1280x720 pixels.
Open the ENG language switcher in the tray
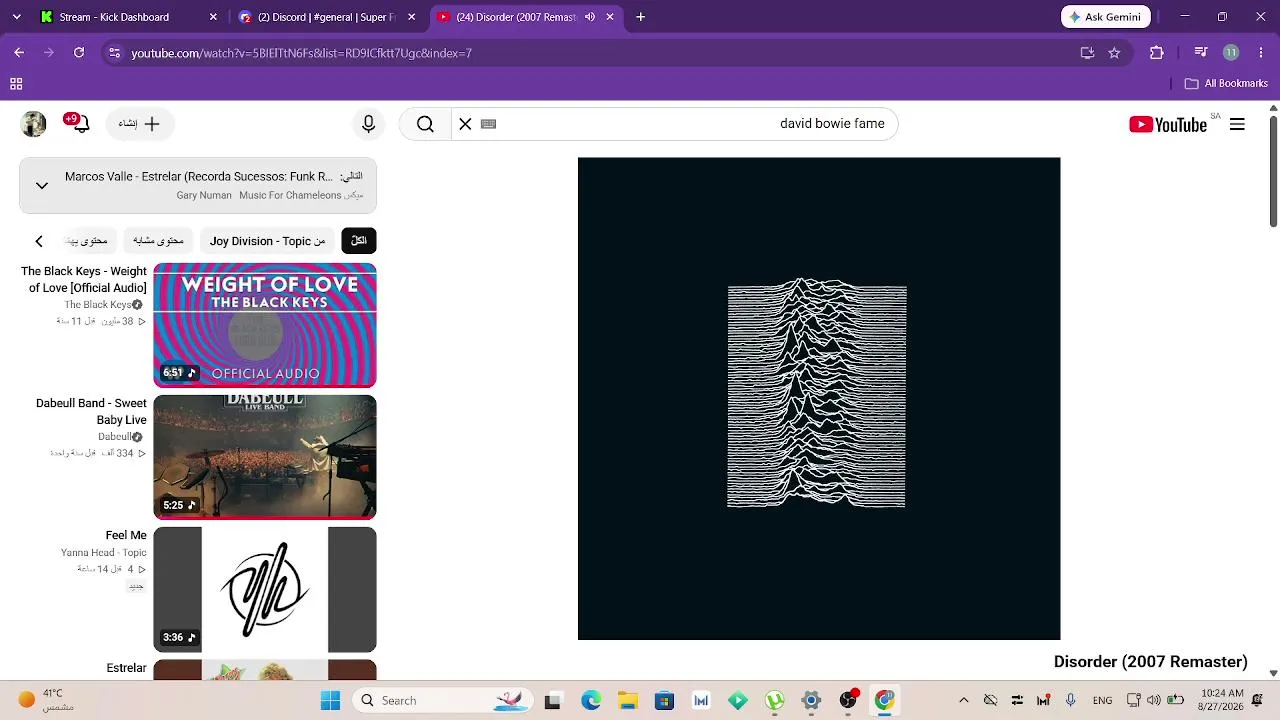click(1102, 700)
